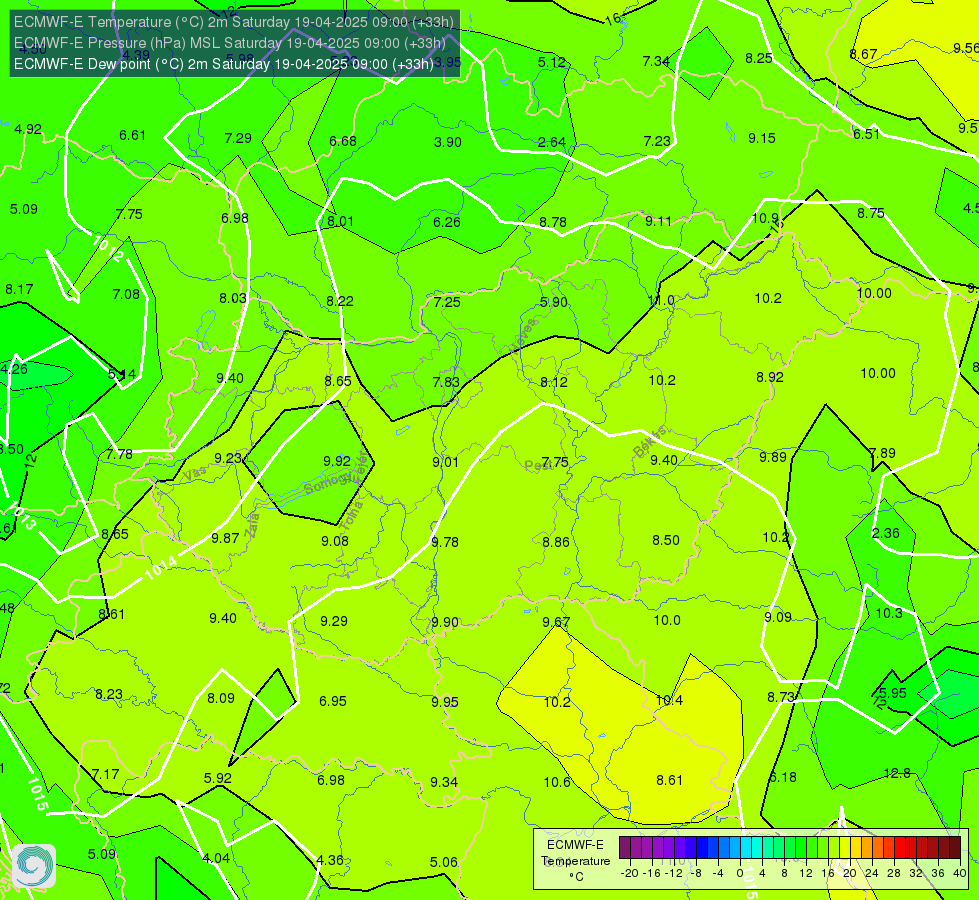Click the dew point value 9.92
This screenshot has height=900, width=979.
pos(337,461)
